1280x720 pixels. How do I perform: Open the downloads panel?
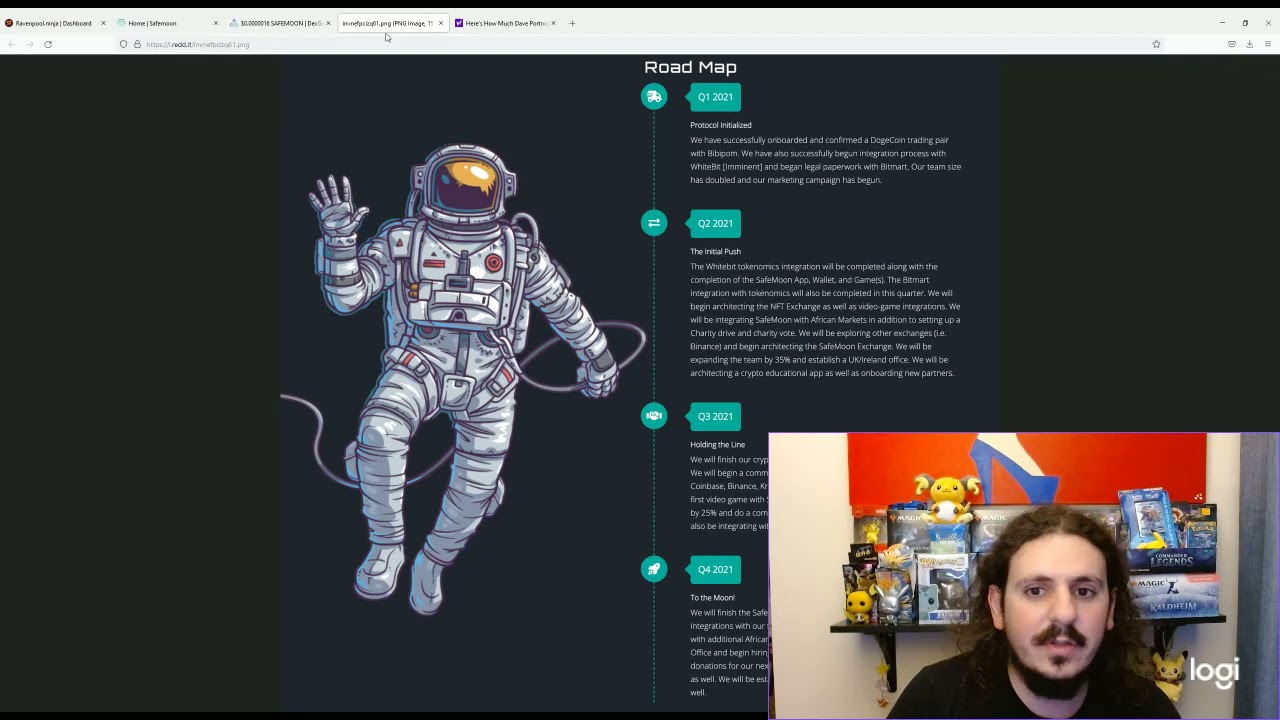click(1249, 44)
